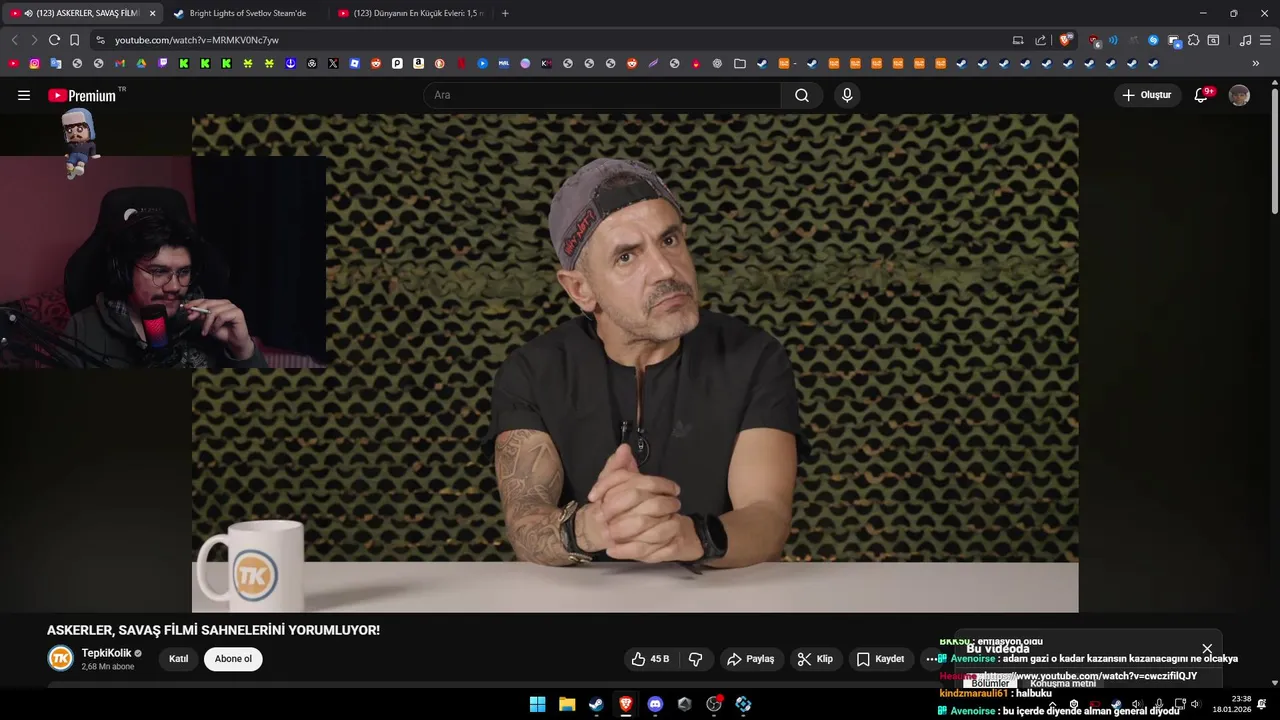1280x720 pixels.
Task: Switch to Dünyanın En Küçük Evleri tab
Action: [x=412, y=13]
